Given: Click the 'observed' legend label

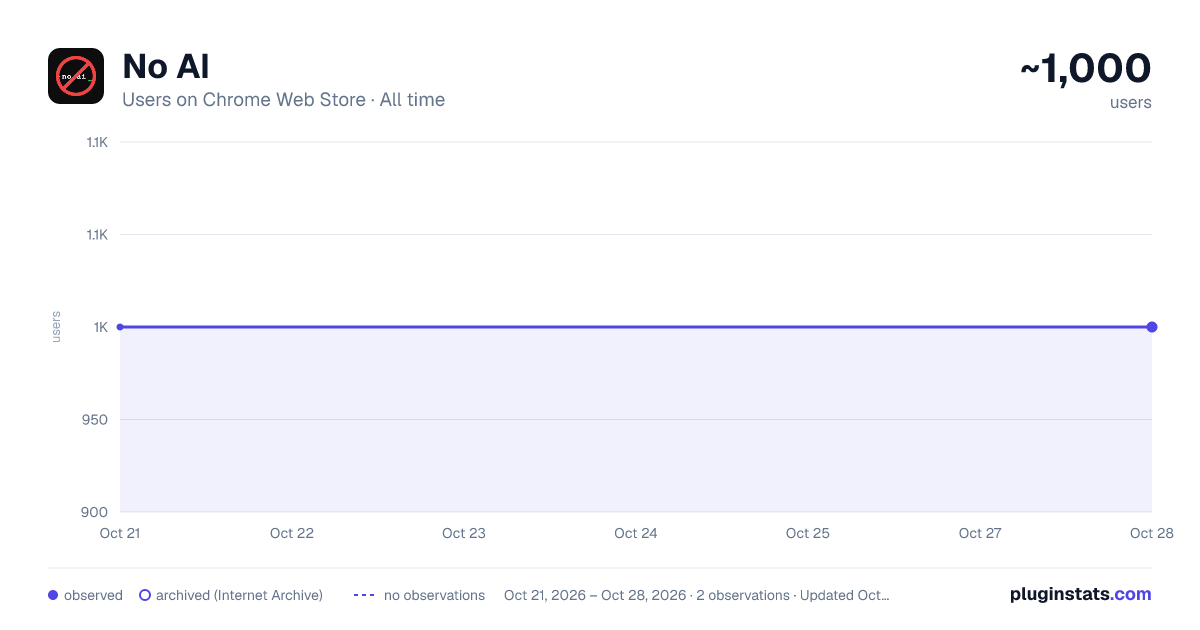Looking at the screenshot, I should [93, 595].
